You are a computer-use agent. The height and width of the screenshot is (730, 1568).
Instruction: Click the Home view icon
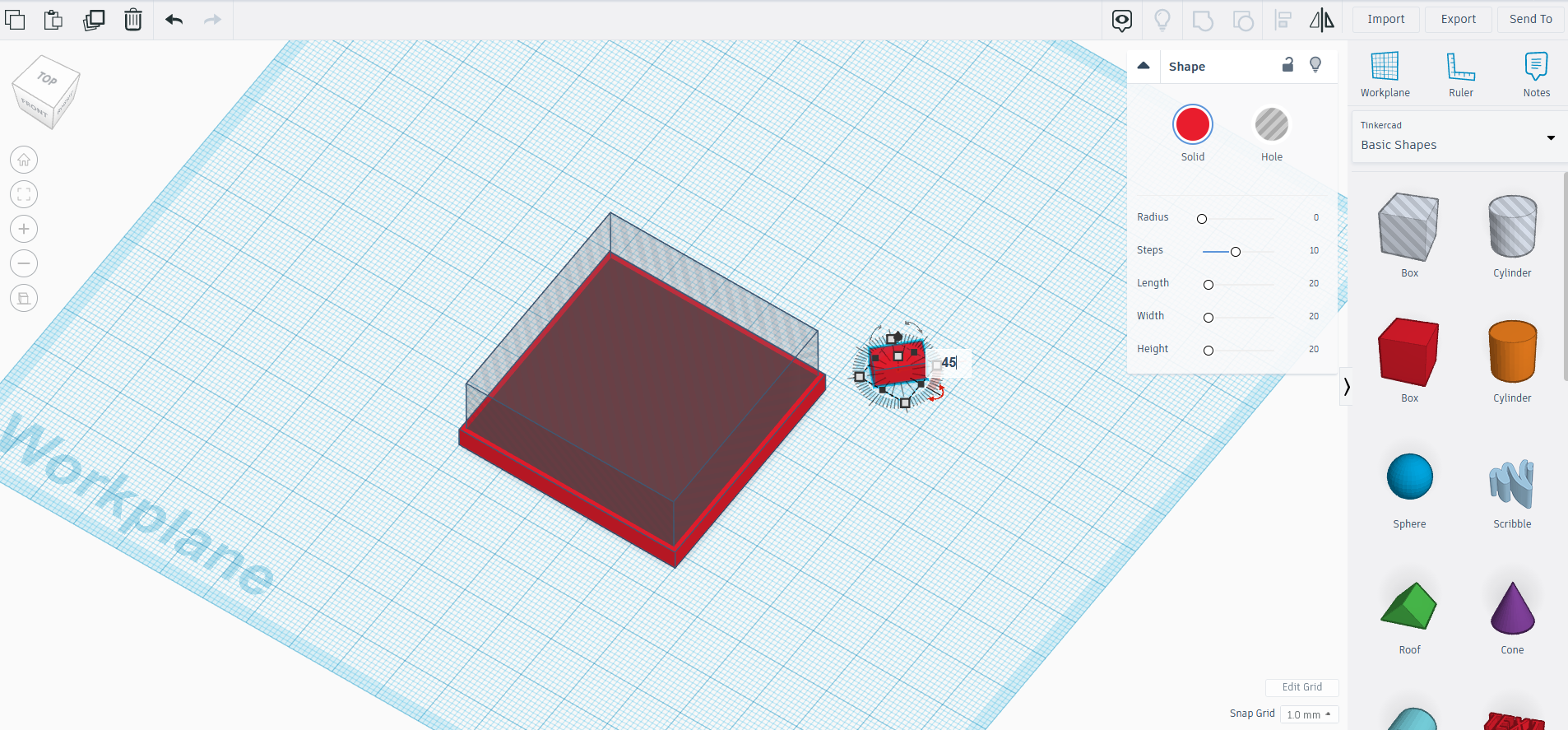(x=24, y=160)
